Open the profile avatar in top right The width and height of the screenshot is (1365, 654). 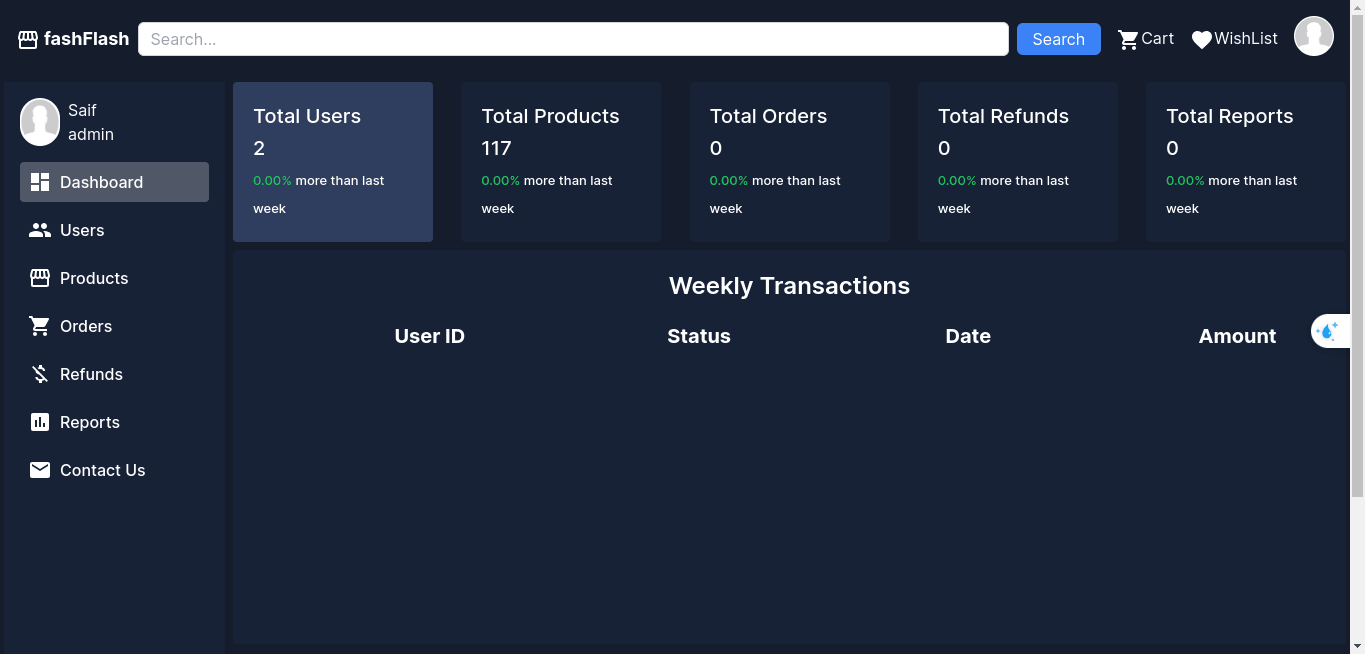click(x=1314, y=36)
